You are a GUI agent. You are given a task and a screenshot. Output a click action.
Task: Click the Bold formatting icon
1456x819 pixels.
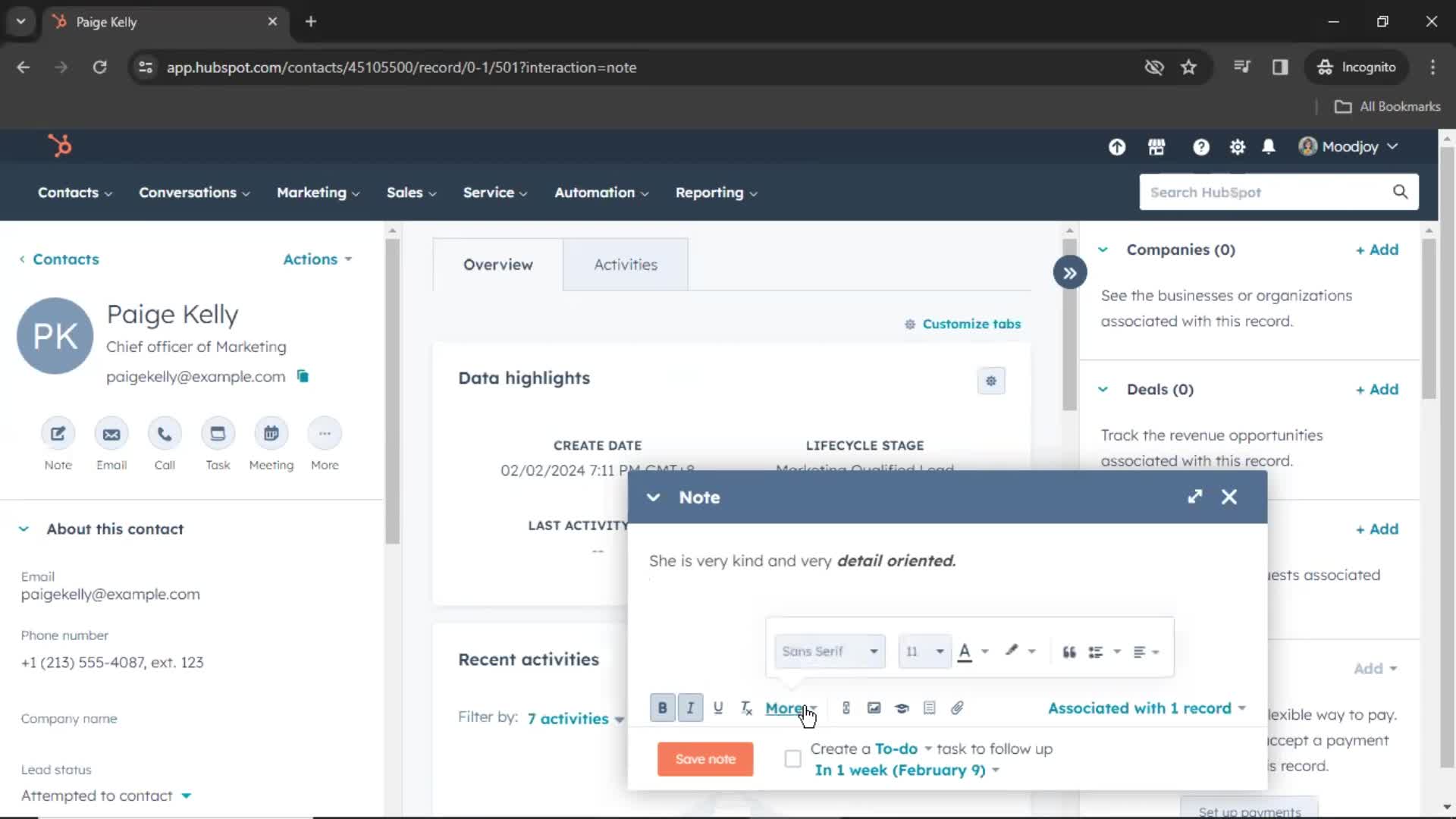point(662,707)
